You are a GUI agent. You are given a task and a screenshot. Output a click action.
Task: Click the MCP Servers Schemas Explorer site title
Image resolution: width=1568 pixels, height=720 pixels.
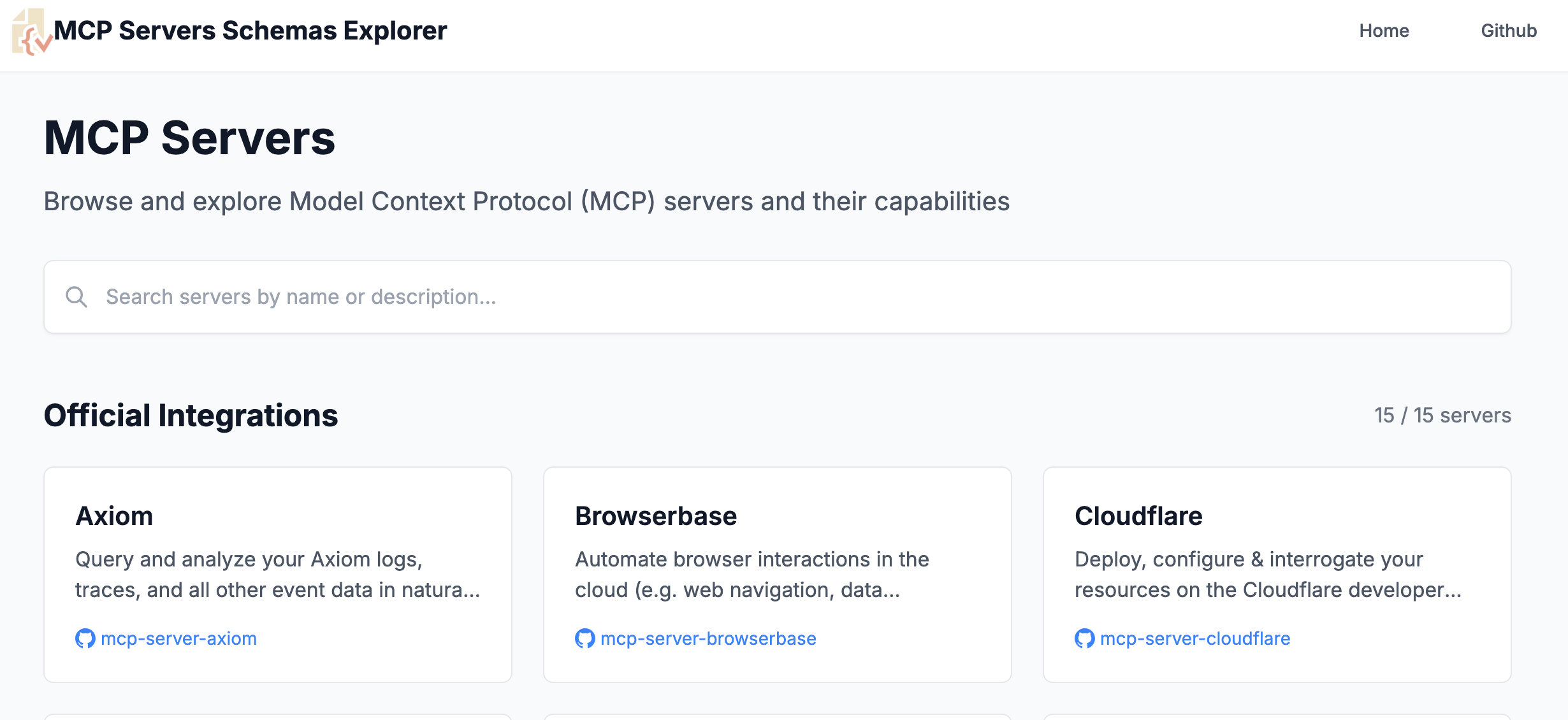[250, 31]
